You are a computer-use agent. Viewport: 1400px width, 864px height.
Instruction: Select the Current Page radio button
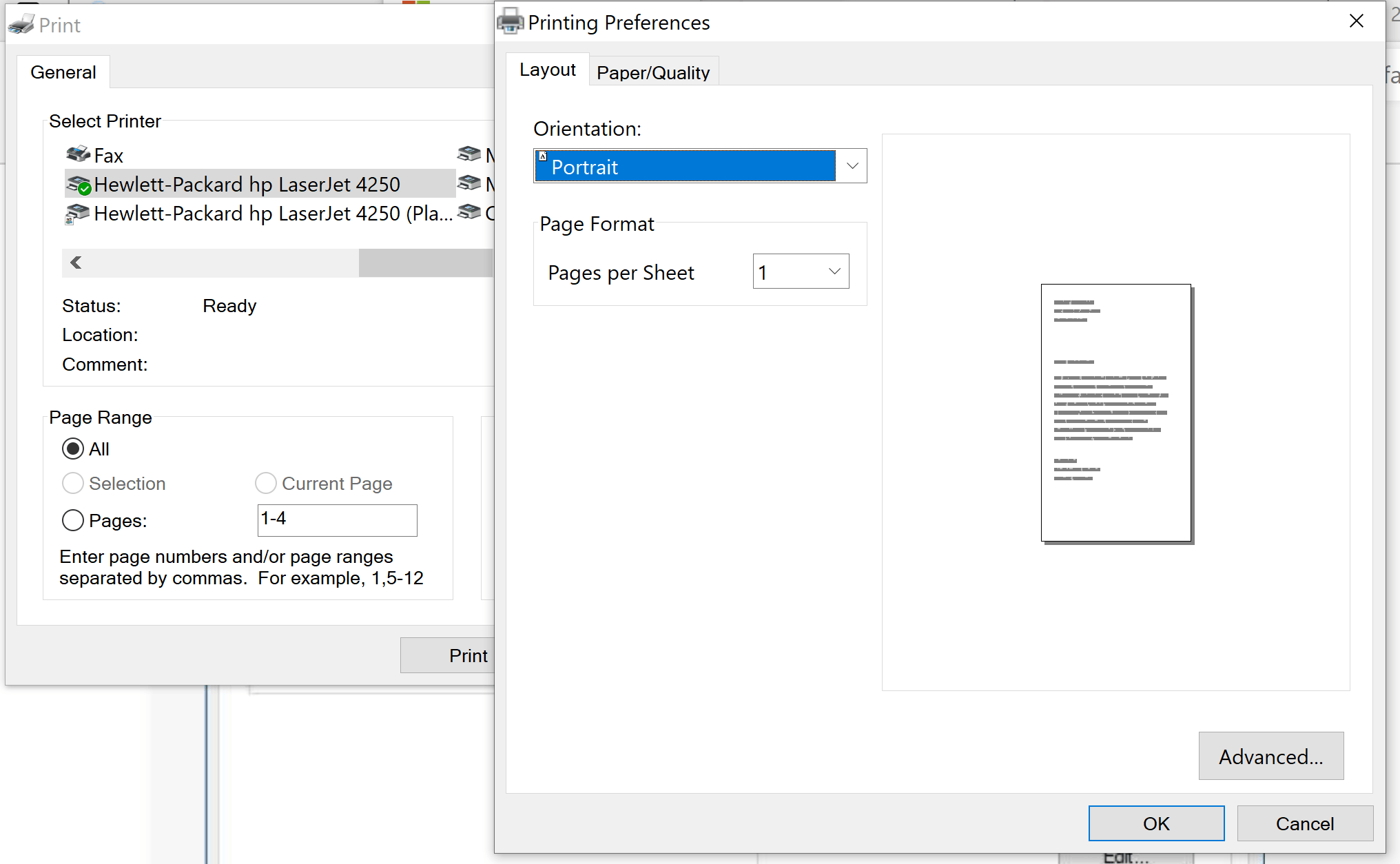click(x=266, y=484)
